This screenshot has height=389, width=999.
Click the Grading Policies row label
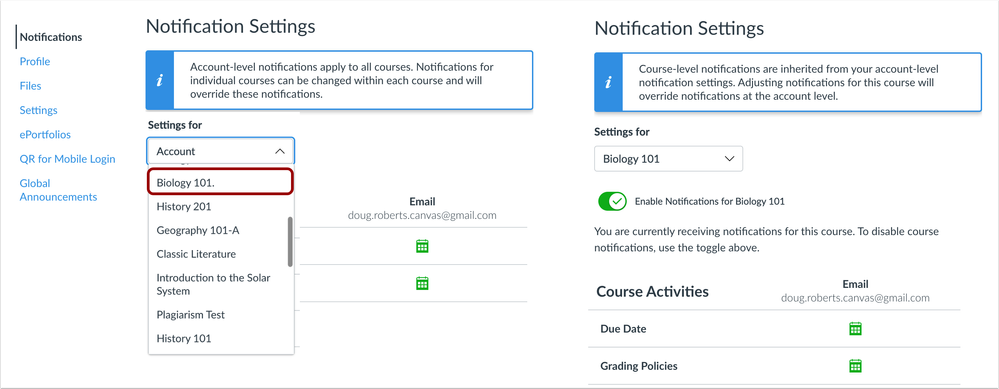tap(638, 366)
